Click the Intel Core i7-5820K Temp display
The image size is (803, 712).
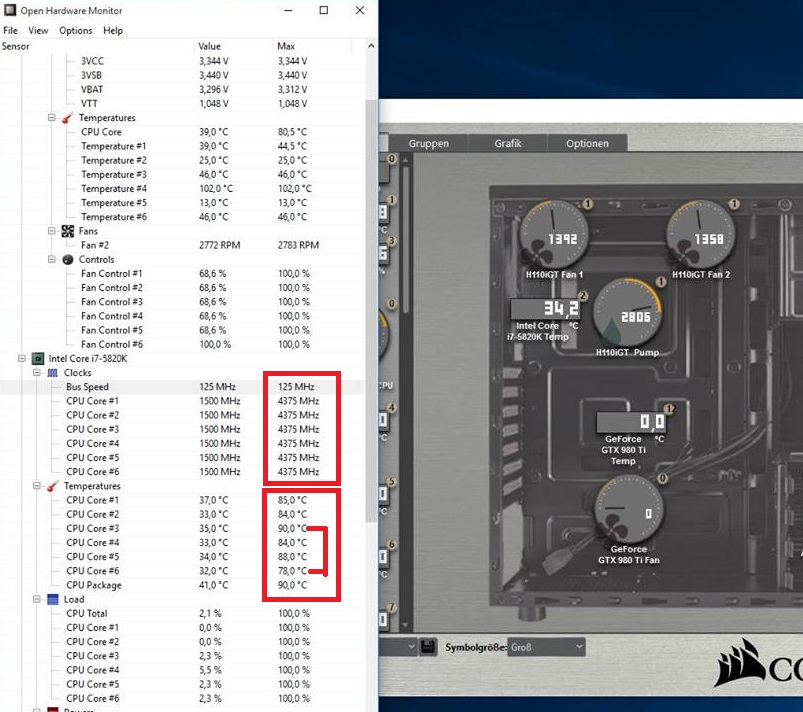(x=545, y=308)
